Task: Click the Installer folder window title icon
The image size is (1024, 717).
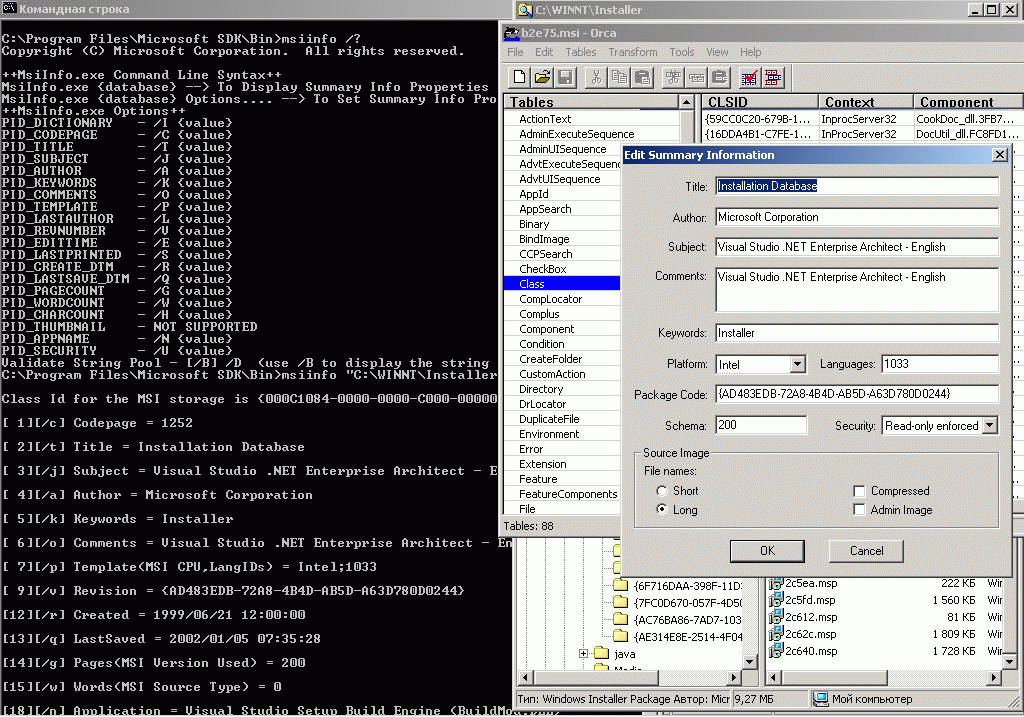Action: [525, 9]
